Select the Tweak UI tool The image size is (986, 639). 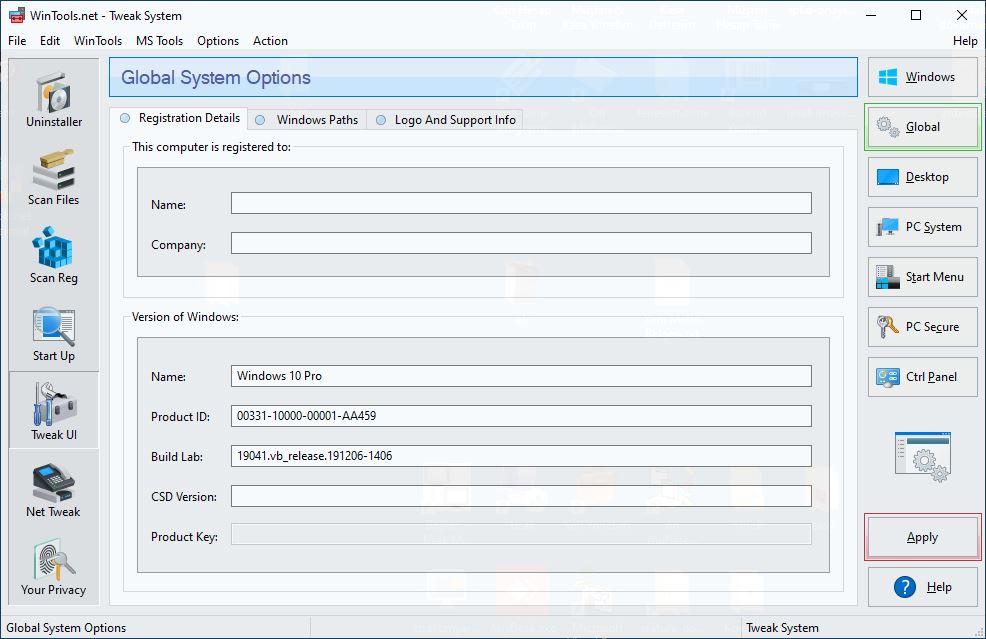54,411
